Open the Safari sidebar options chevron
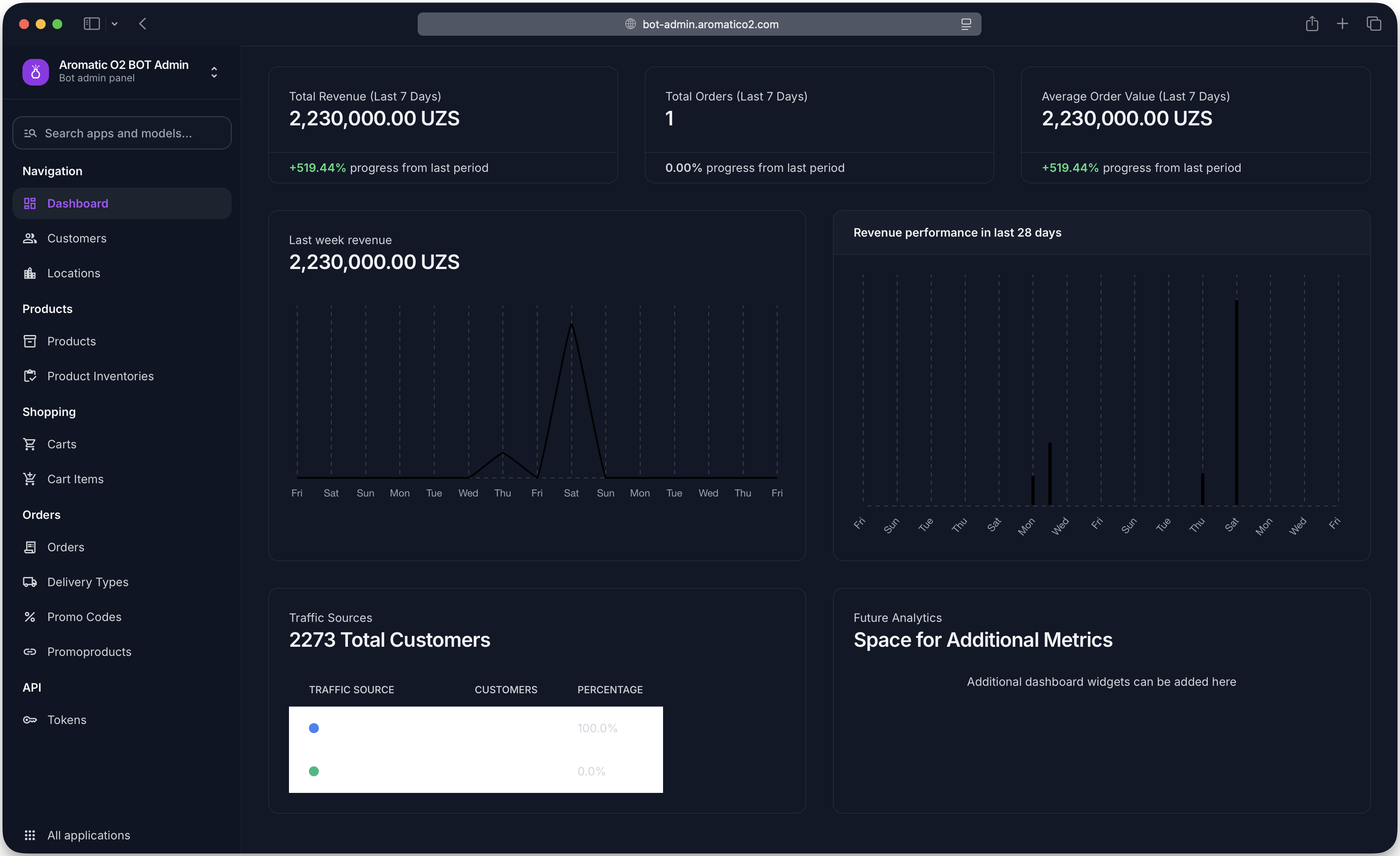This screenshot has width=1400, height=856. click(x=115, y=24)
